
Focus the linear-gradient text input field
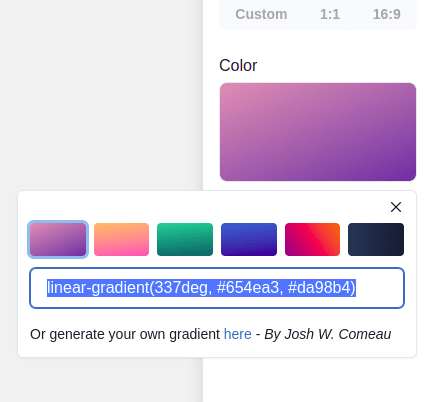point(217,288)
